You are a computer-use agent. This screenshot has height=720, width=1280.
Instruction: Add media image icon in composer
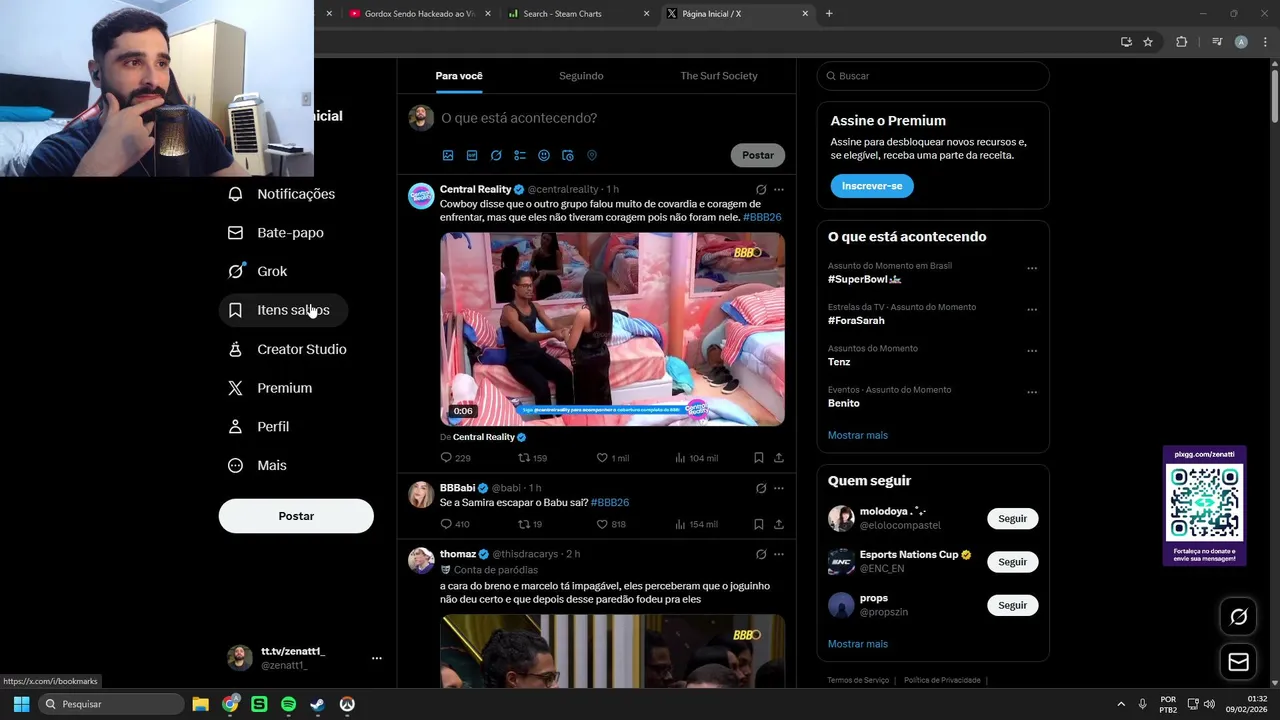click(x=448, y=155)
